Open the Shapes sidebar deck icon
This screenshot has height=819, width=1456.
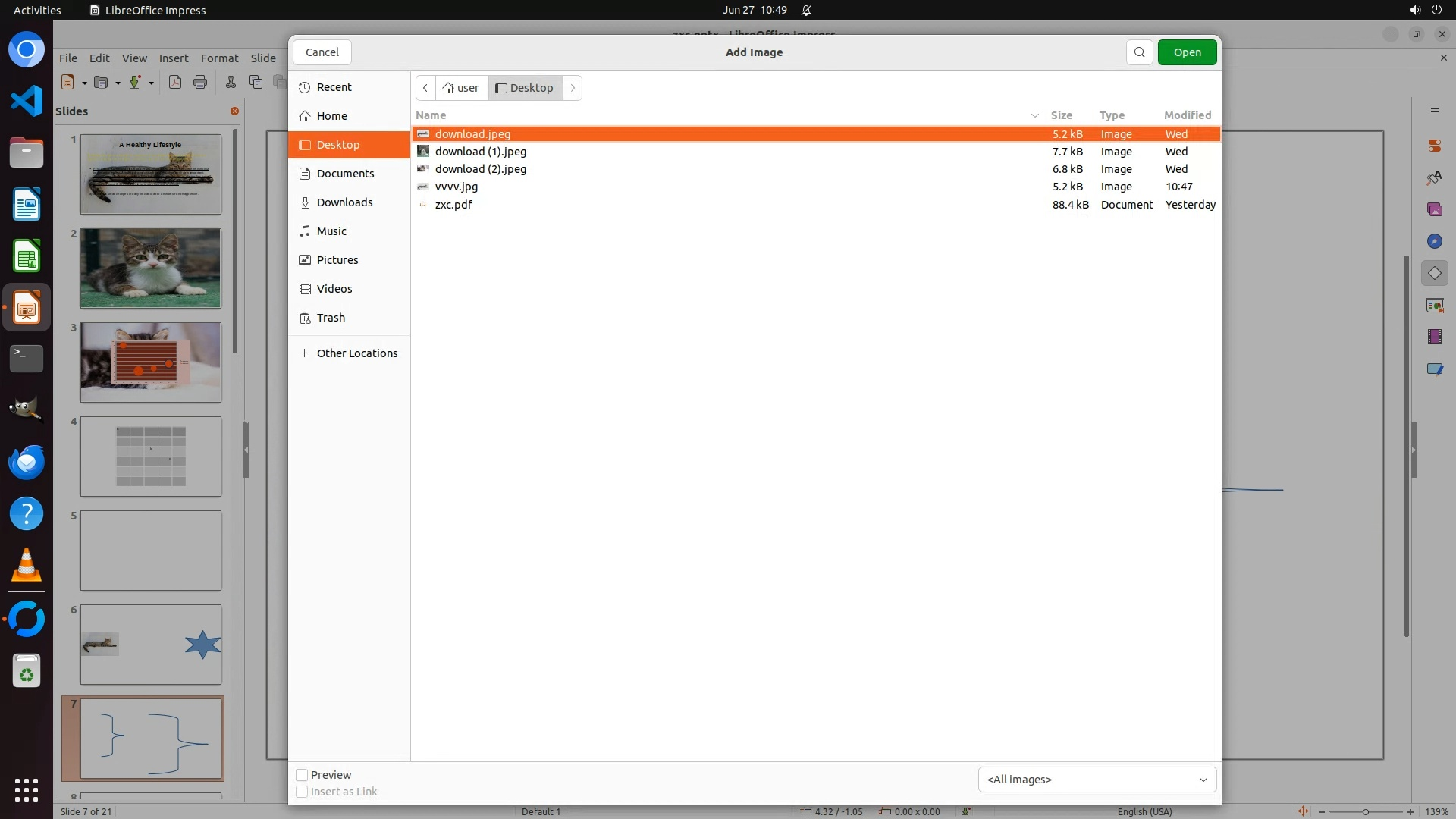1434,273
